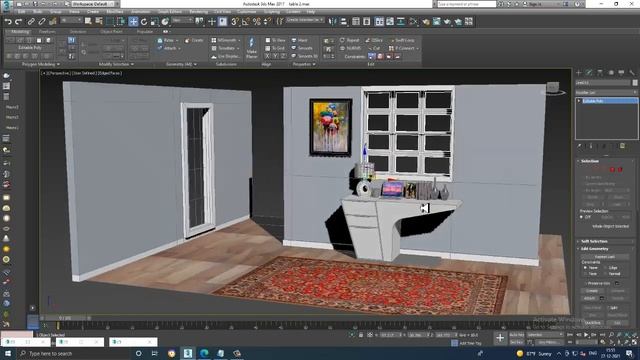Click the time slider handle

click(64, 318)
